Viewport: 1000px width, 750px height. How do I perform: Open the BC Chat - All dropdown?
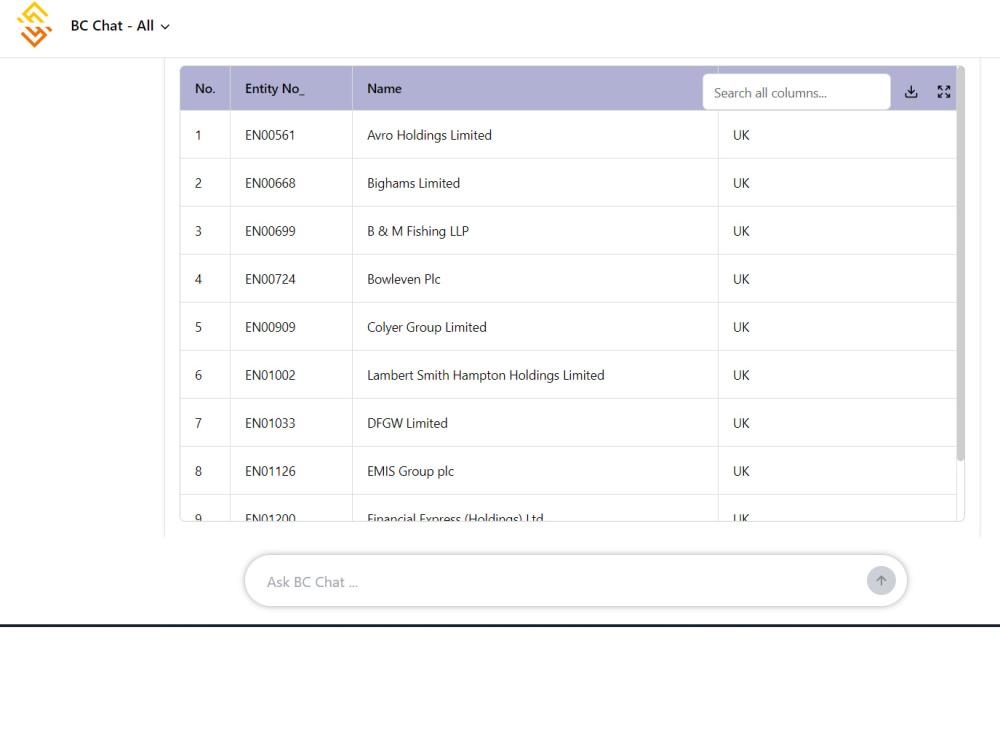(x=120, y=26)
